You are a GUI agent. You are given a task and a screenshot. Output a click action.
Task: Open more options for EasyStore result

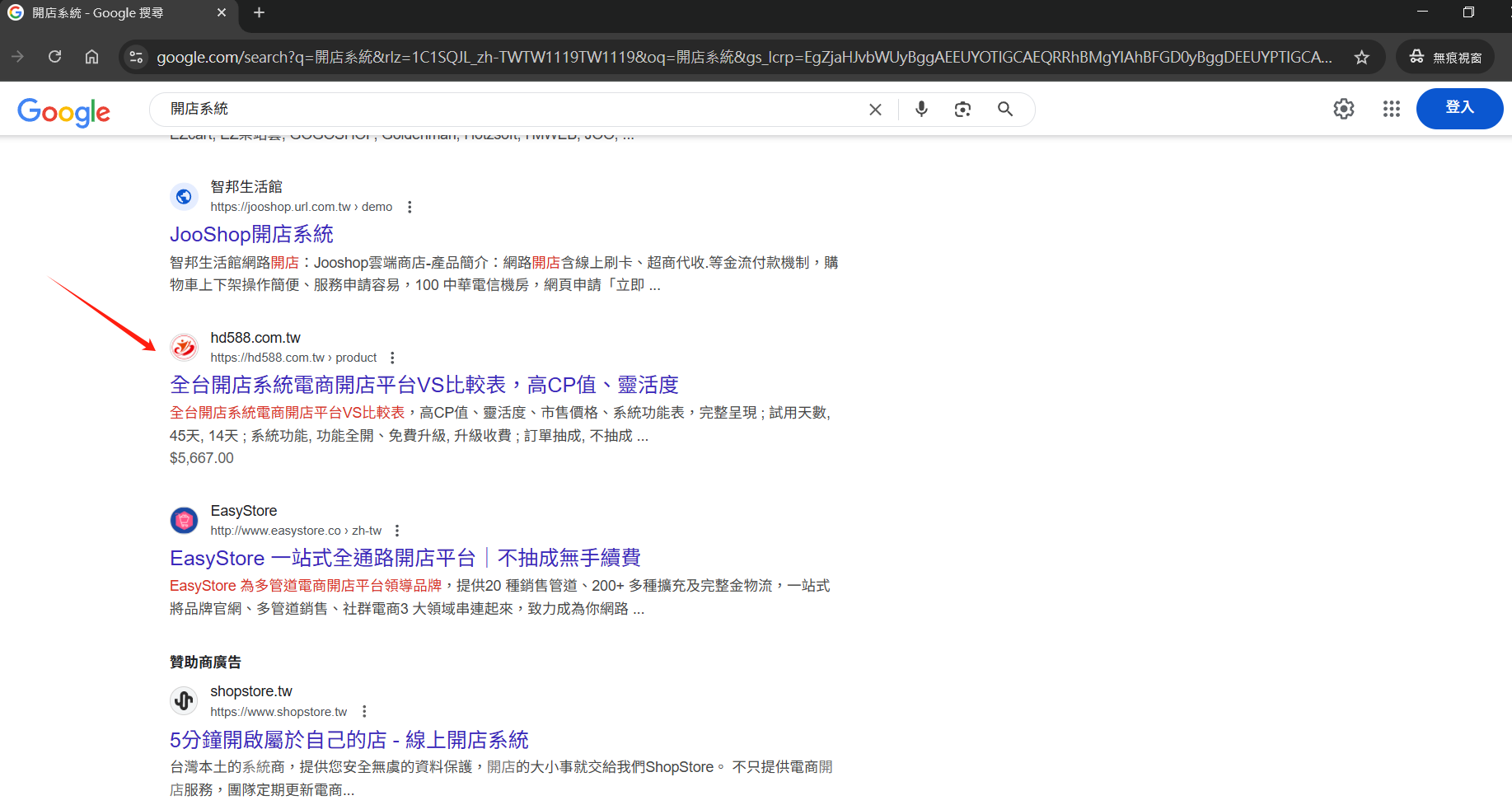[x=397, y=531]
